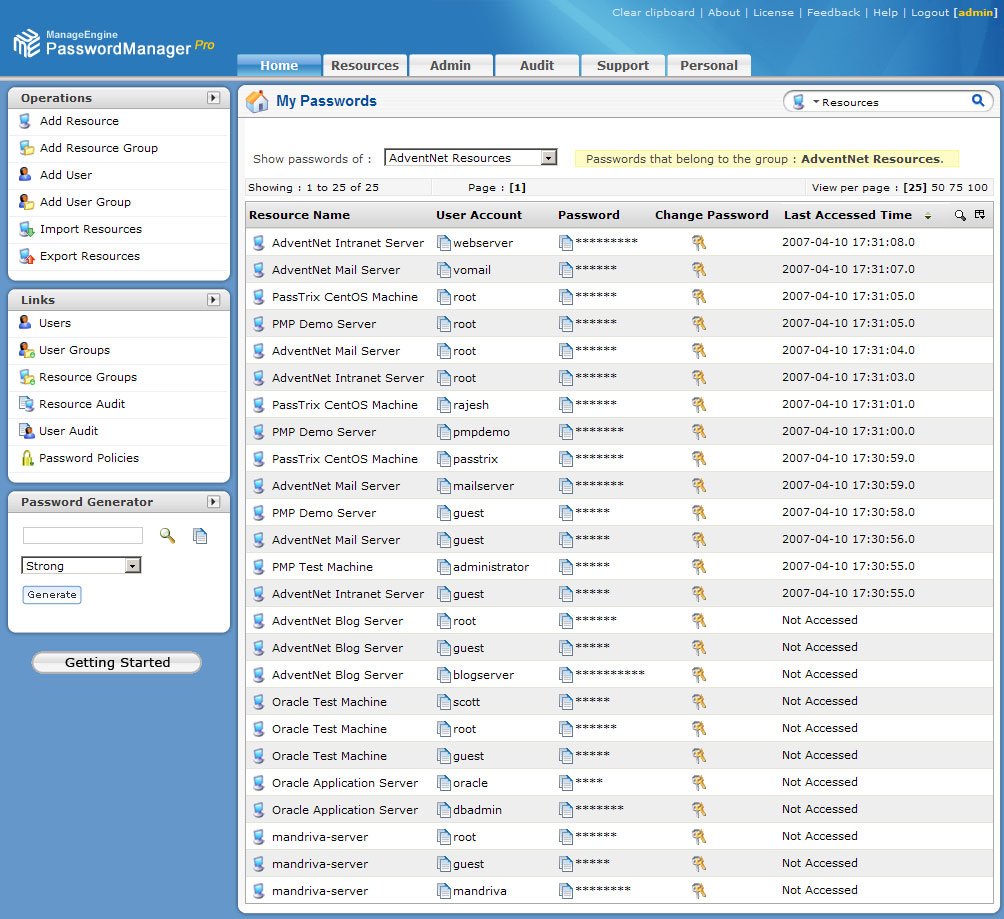Click copy icon in Password Generator panel
The image size is (1004, 919).
click(x=200, y=536)
